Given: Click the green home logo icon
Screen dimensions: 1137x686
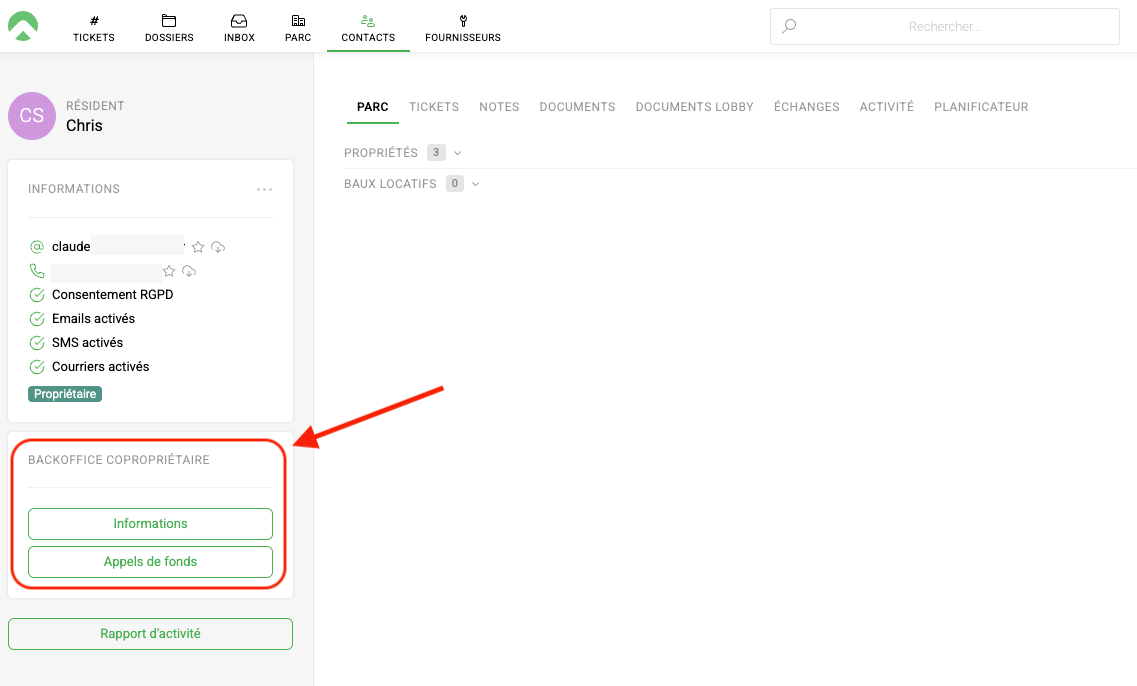Looking at the screenshot, I should (x=23, y=26).
